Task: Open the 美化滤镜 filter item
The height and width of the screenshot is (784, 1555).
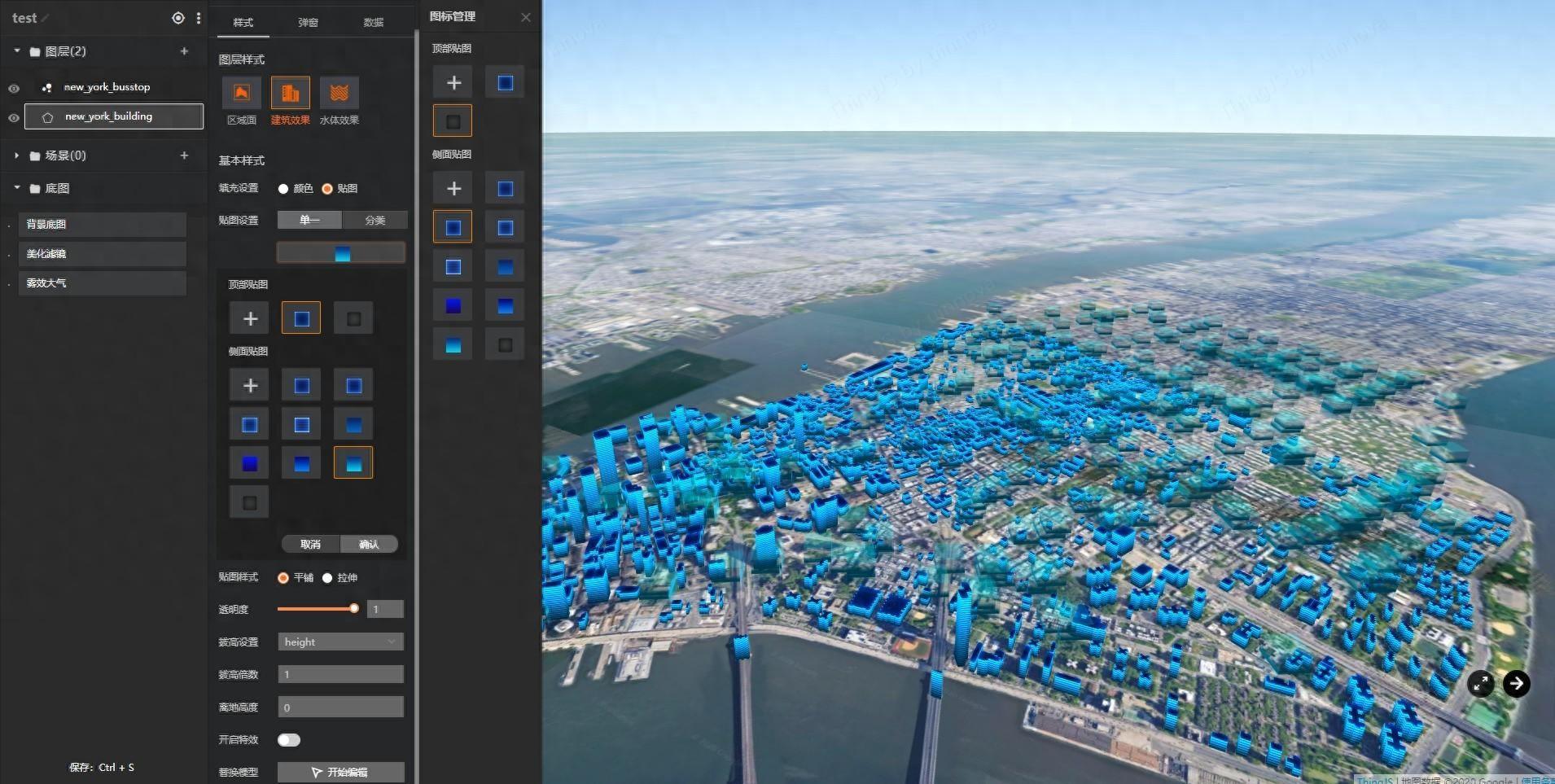Action: pyautogui.click(x=102, y=254)
